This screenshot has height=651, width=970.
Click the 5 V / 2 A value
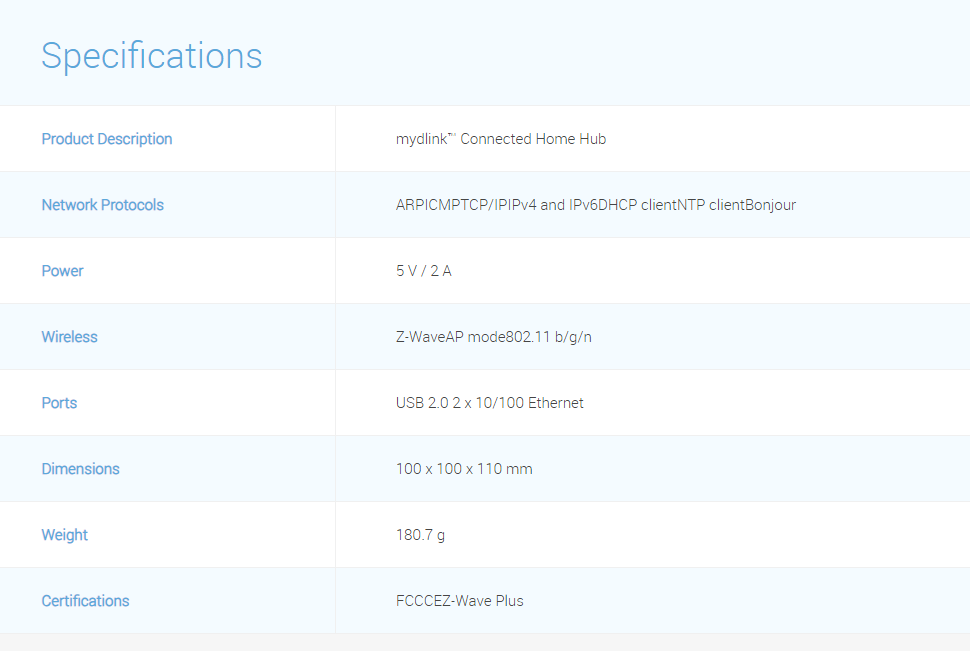[x=423, y=271]
